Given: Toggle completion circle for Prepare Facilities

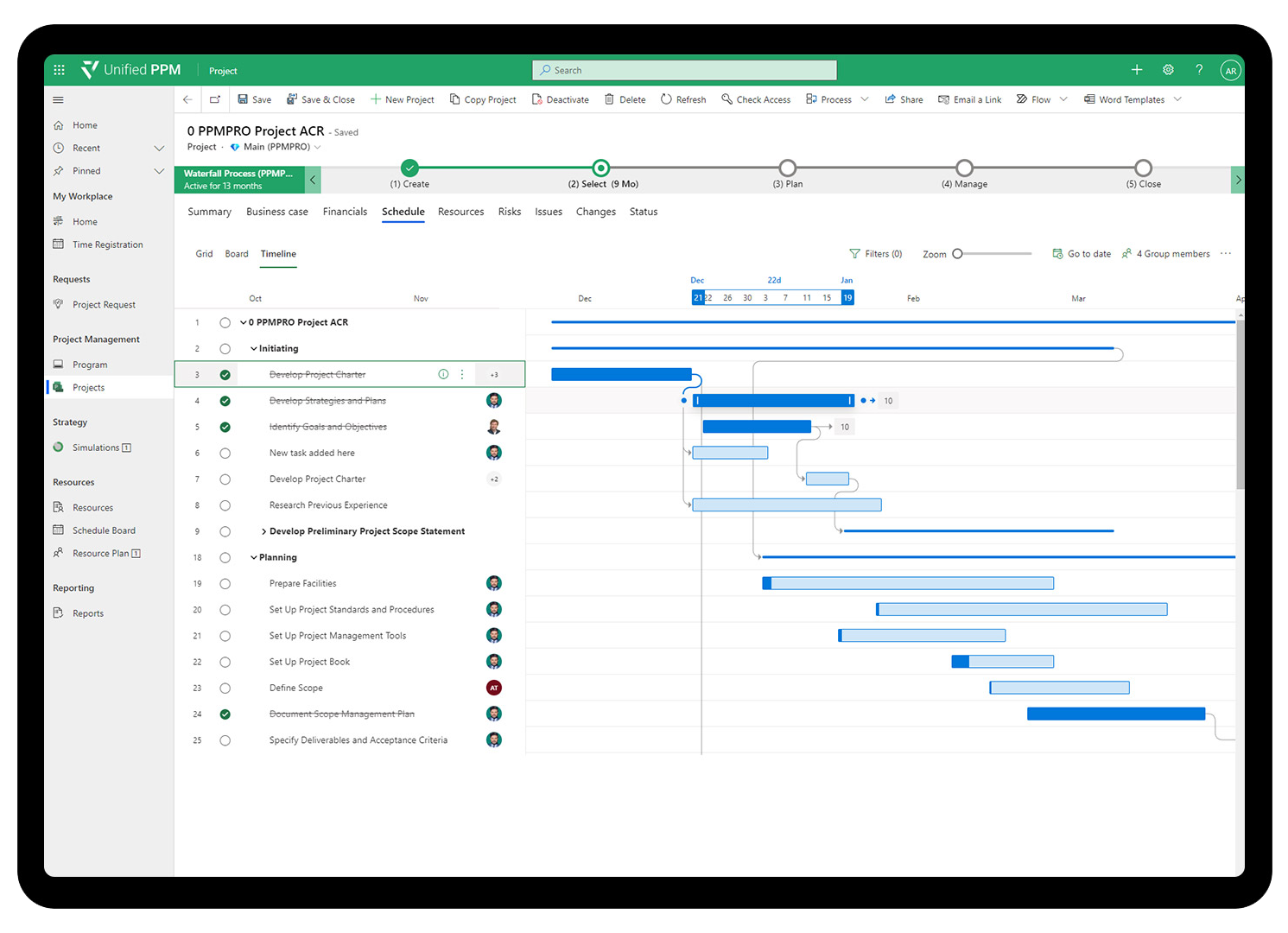Looking at the screenshot, I should coord(225,584).
